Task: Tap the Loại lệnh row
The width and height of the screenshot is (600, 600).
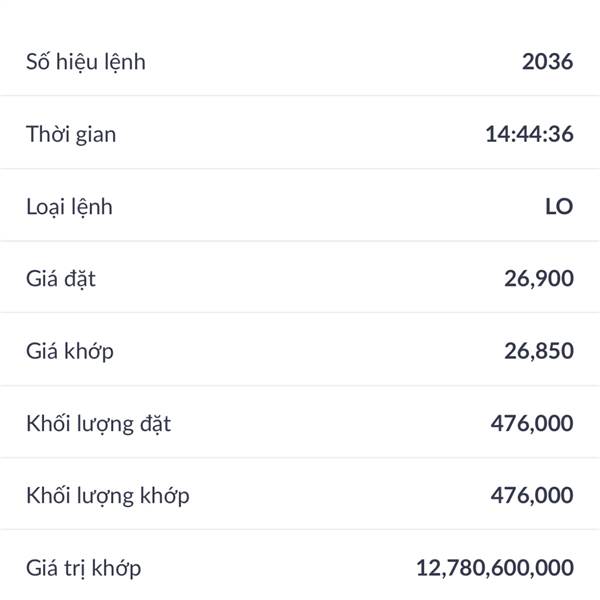Action: [x=300, y=205]
